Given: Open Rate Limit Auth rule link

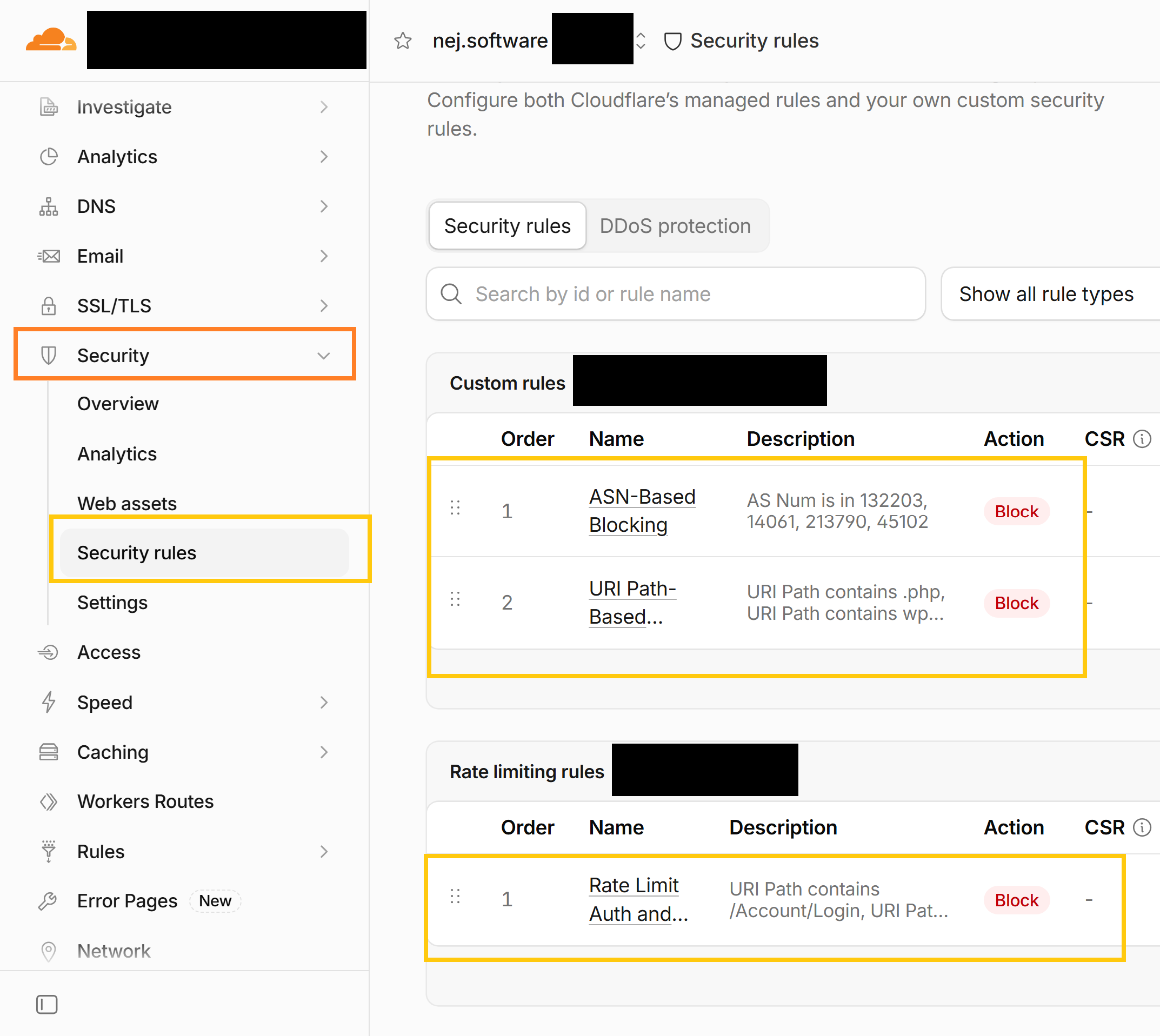Looking at the screenshot, I should point(638,899).
